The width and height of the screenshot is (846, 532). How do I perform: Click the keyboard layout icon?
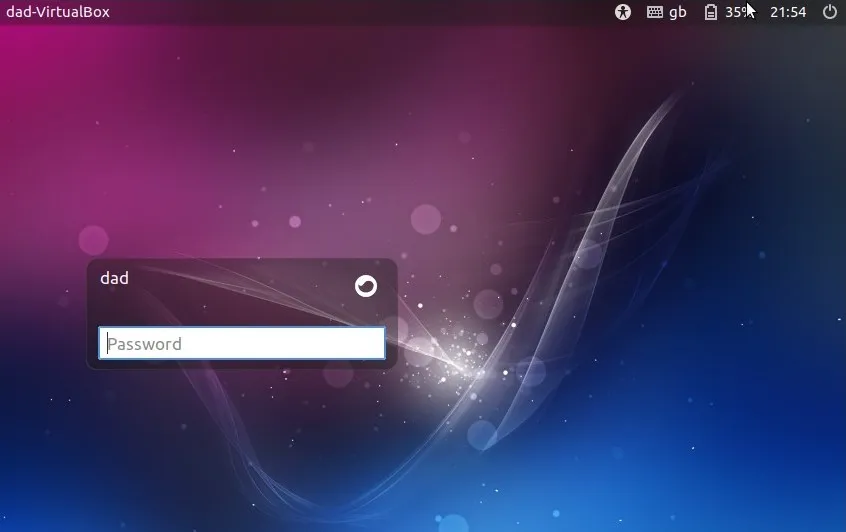pos(655,12)
